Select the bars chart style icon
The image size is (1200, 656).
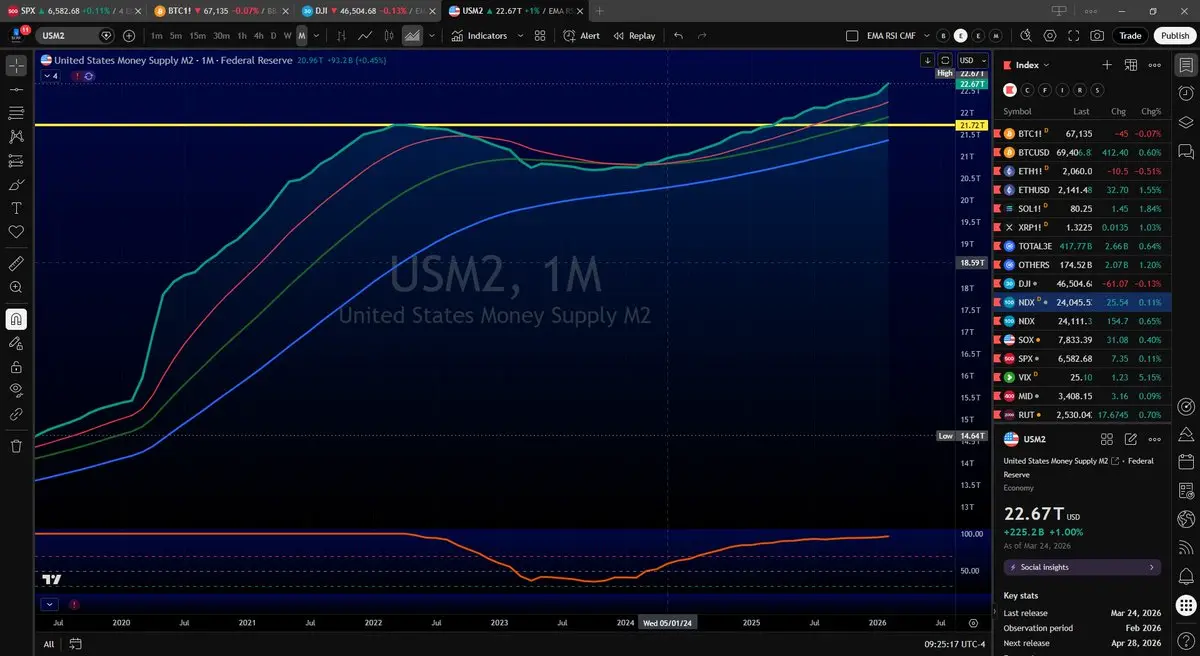pos(341,35)
